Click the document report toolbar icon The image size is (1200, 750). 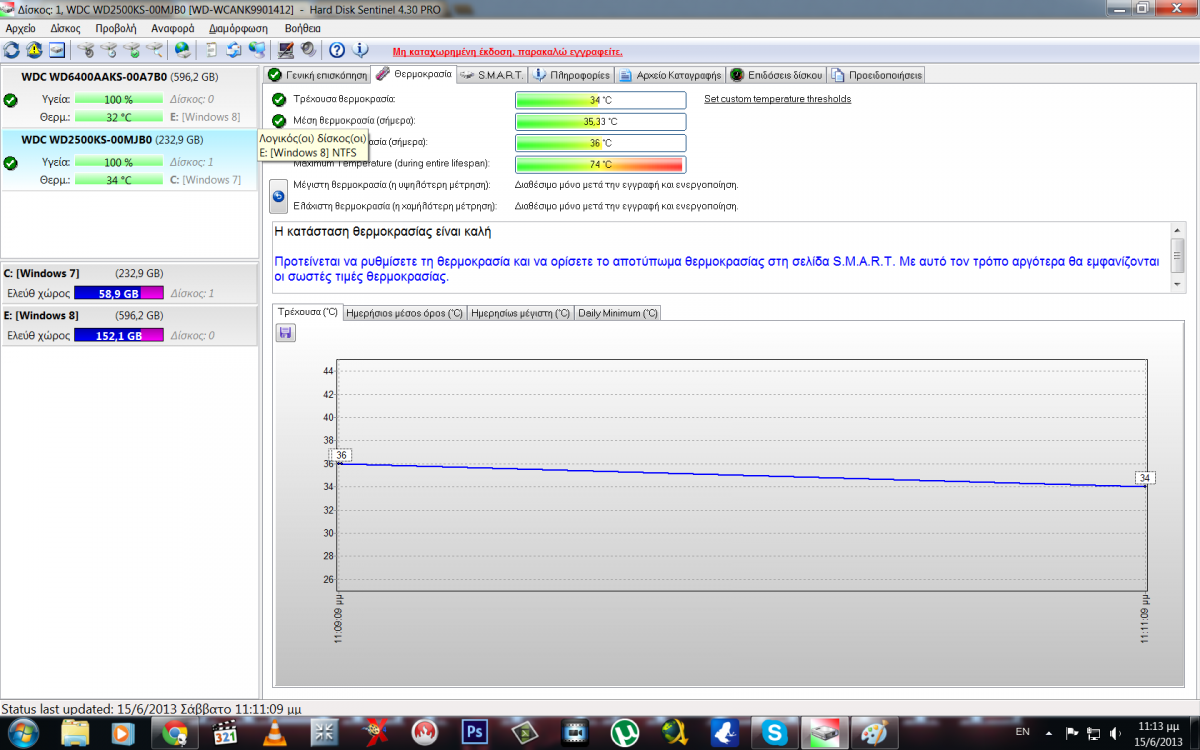tap(211, 50)
